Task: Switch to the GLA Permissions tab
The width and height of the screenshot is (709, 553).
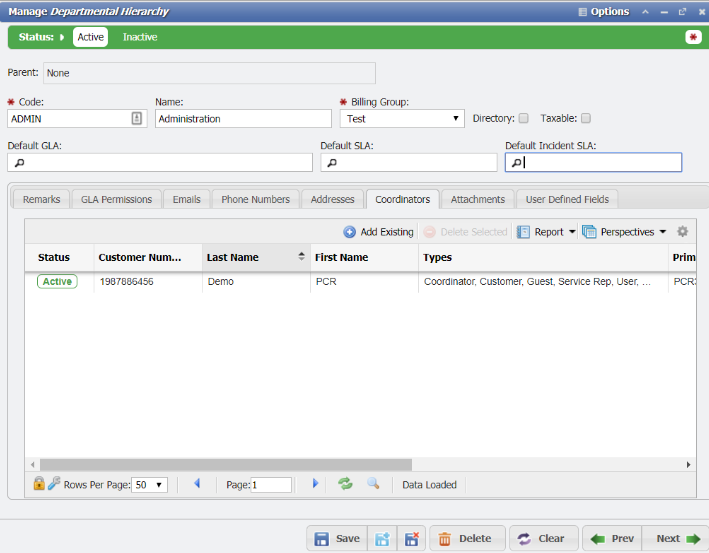Action: (116, 199)
